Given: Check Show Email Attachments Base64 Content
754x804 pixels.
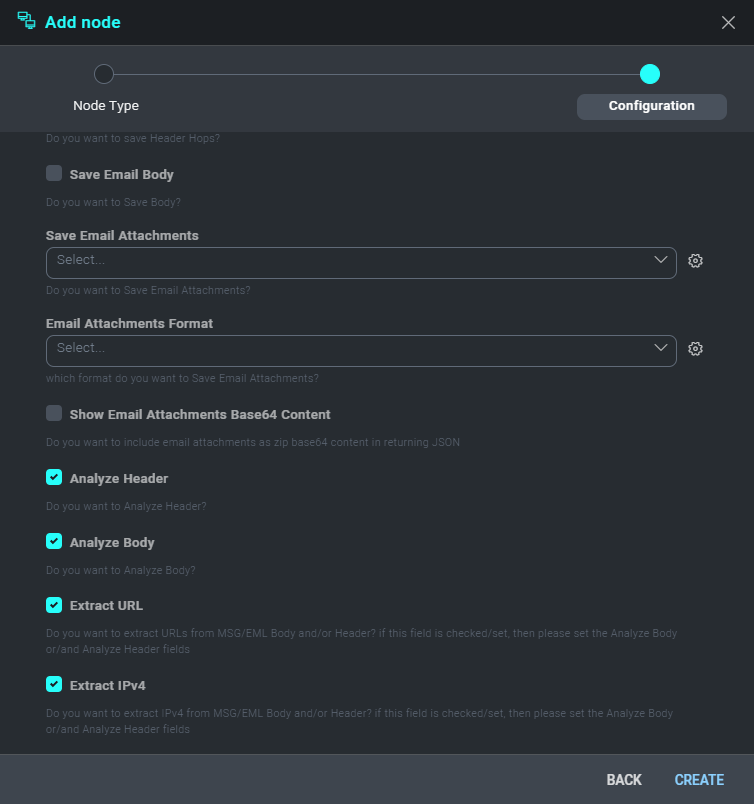Looking at the screenshot, I should click(54, 414).
